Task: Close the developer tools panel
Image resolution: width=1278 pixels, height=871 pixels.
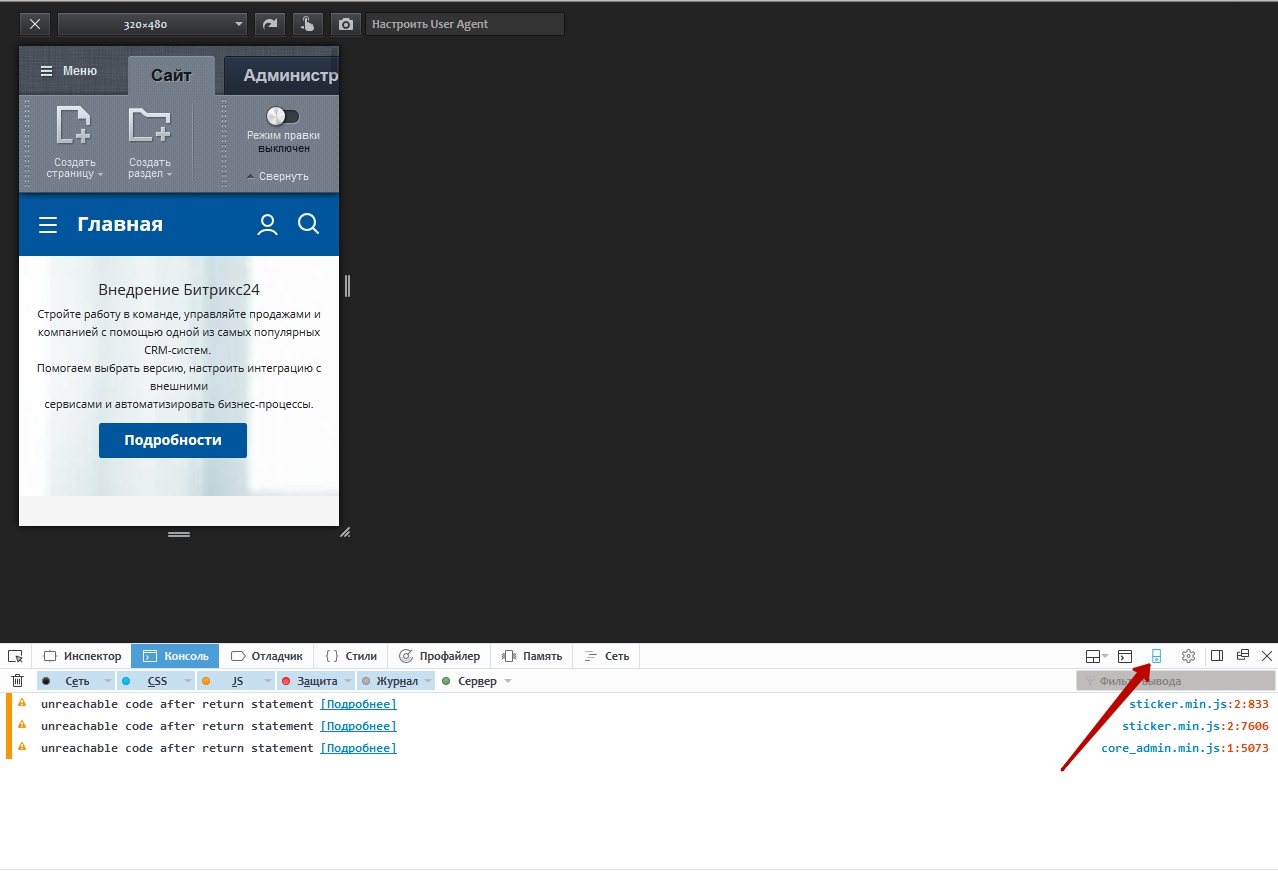Action: click(1267, 656)
